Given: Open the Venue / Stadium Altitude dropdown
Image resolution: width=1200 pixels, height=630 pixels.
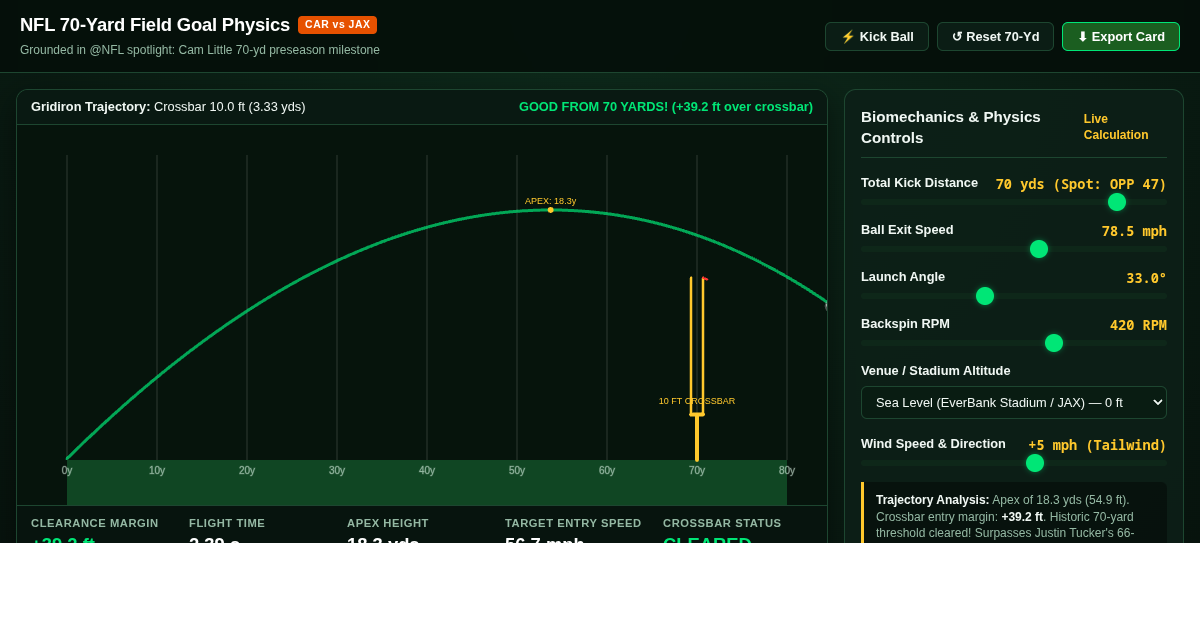Looking at the screenshot, I should click(1014, 402).
